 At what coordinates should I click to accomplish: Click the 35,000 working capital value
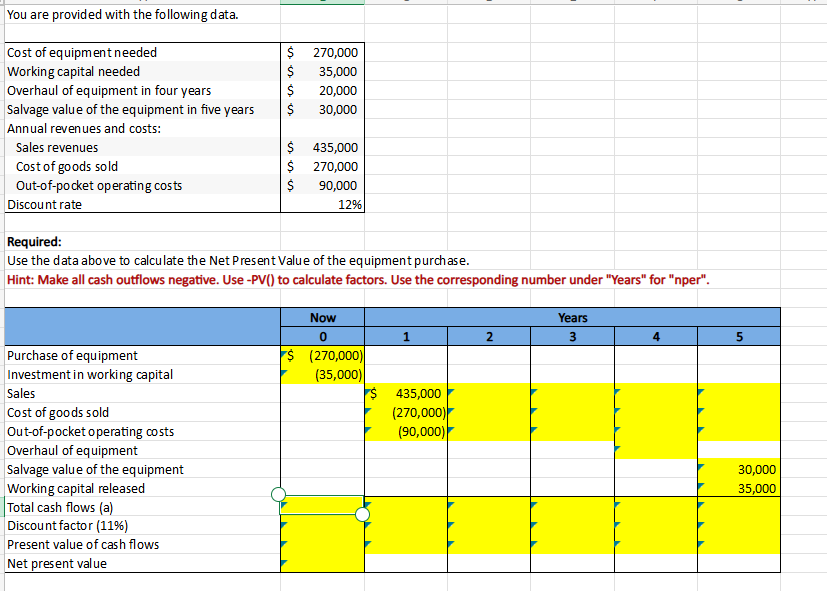click(322, 72)
